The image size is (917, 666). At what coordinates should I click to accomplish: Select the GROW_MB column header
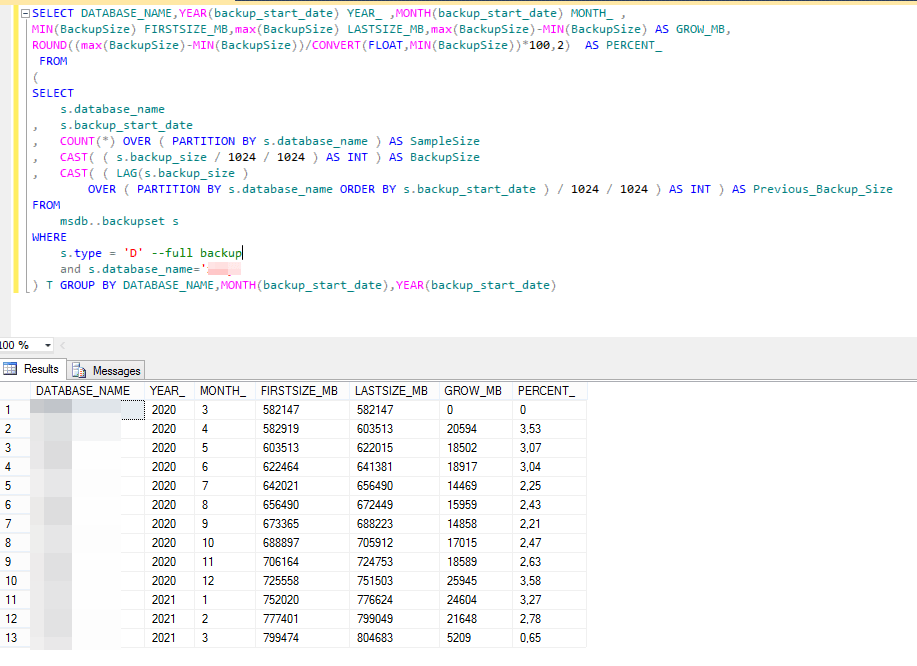coord(475,391)
